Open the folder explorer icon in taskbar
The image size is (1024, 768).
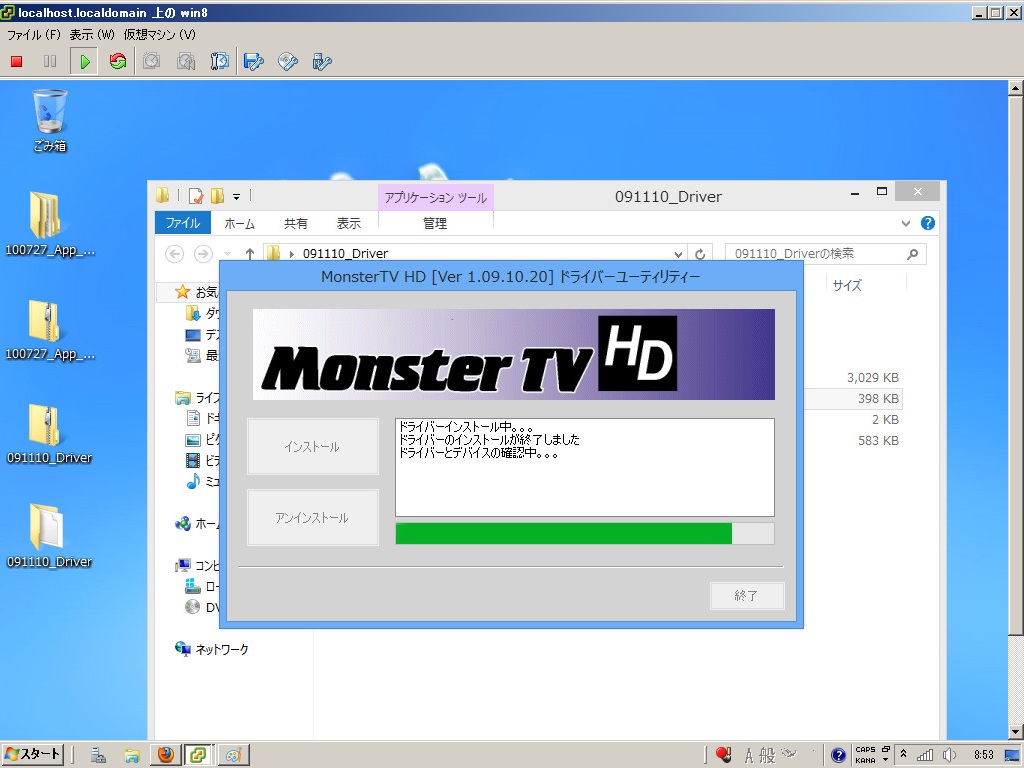132,755
